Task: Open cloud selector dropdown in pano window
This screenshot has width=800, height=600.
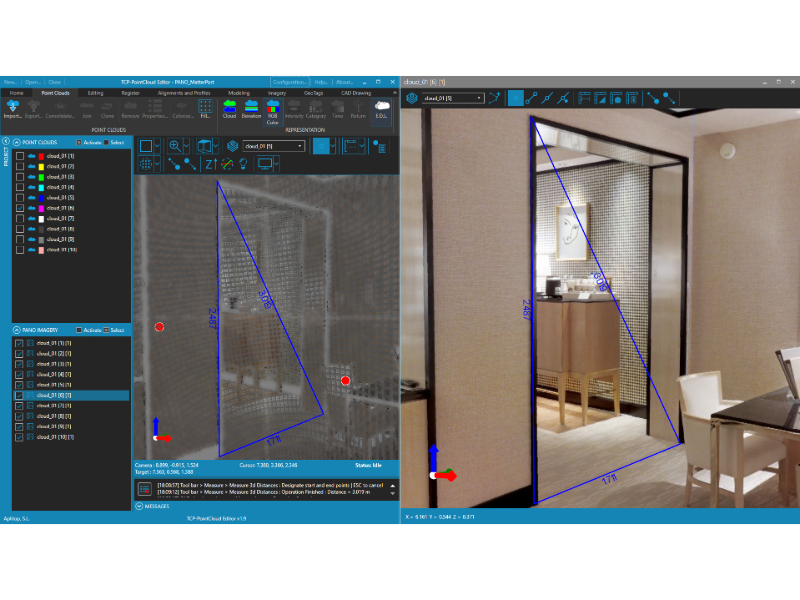Action: (x=453, y=98)
